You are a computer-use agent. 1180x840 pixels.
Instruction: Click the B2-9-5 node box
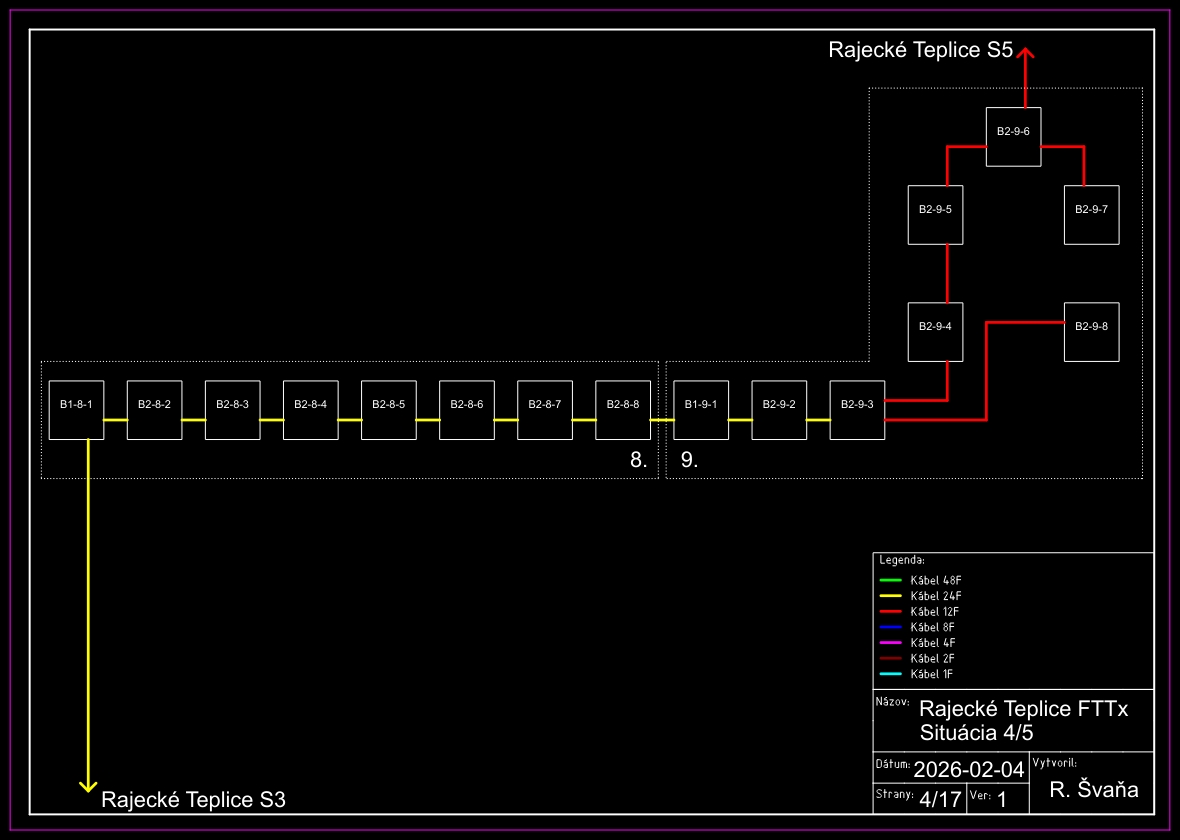(x=935, y=214)
